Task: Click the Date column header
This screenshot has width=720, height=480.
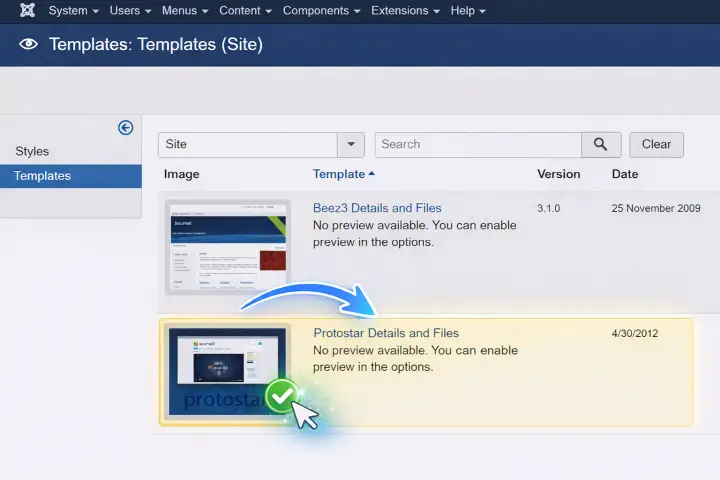Action: (x=624, y=174)
